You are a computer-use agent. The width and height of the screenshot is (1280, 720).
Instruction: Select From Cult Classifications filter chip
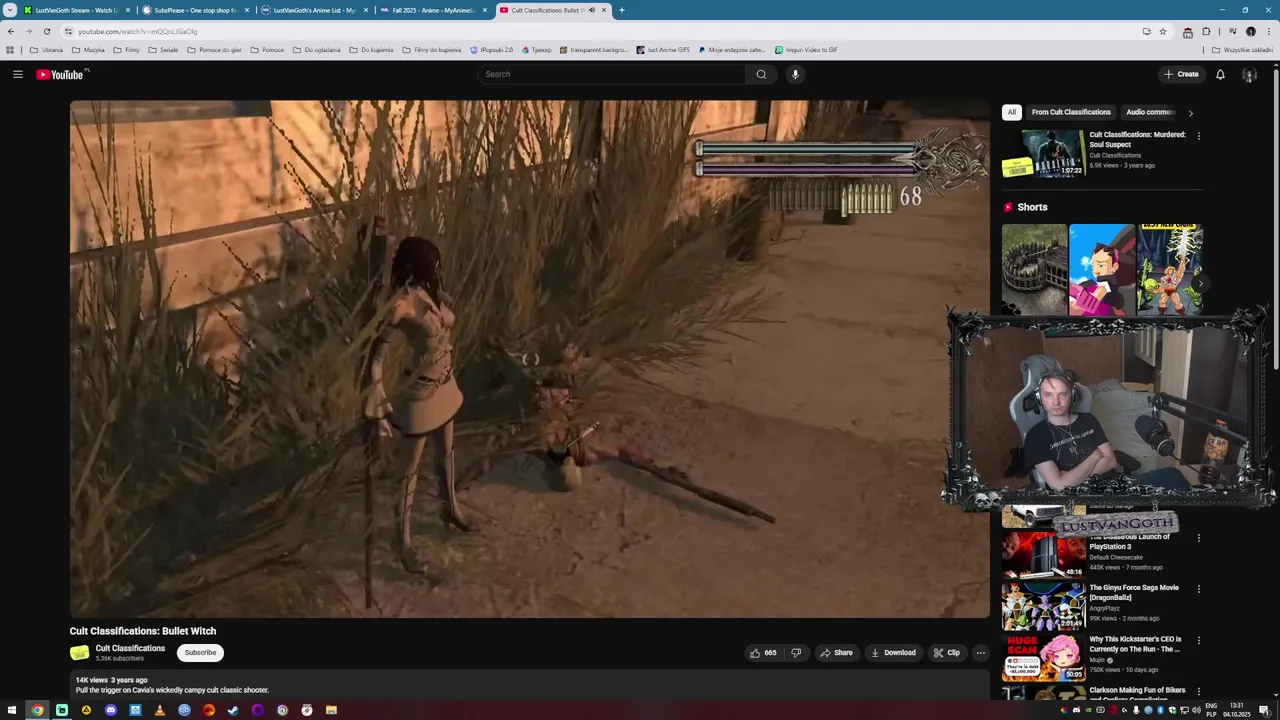tap(1071, 112)
